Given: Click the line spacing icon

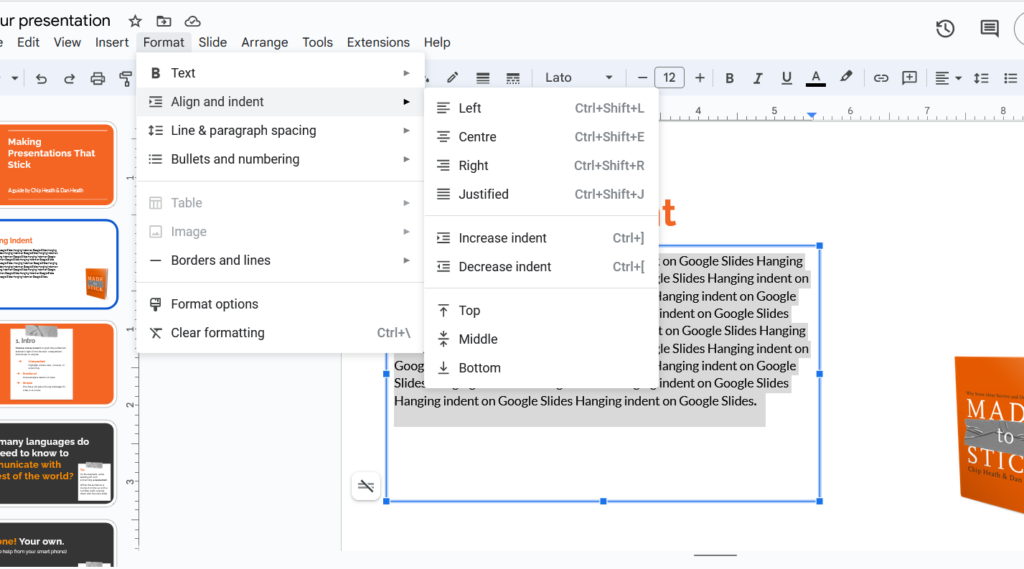Looking at the screenshot, I should coord(981,78).
